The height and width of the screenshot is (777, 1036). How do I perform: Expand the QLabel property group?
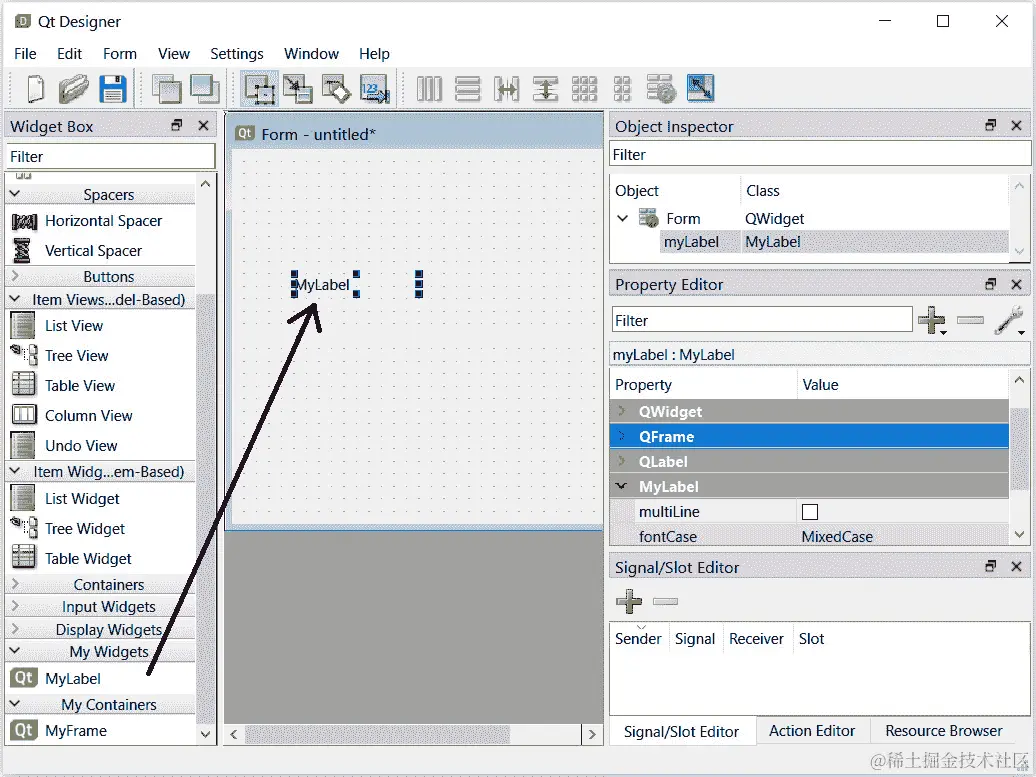622,461
